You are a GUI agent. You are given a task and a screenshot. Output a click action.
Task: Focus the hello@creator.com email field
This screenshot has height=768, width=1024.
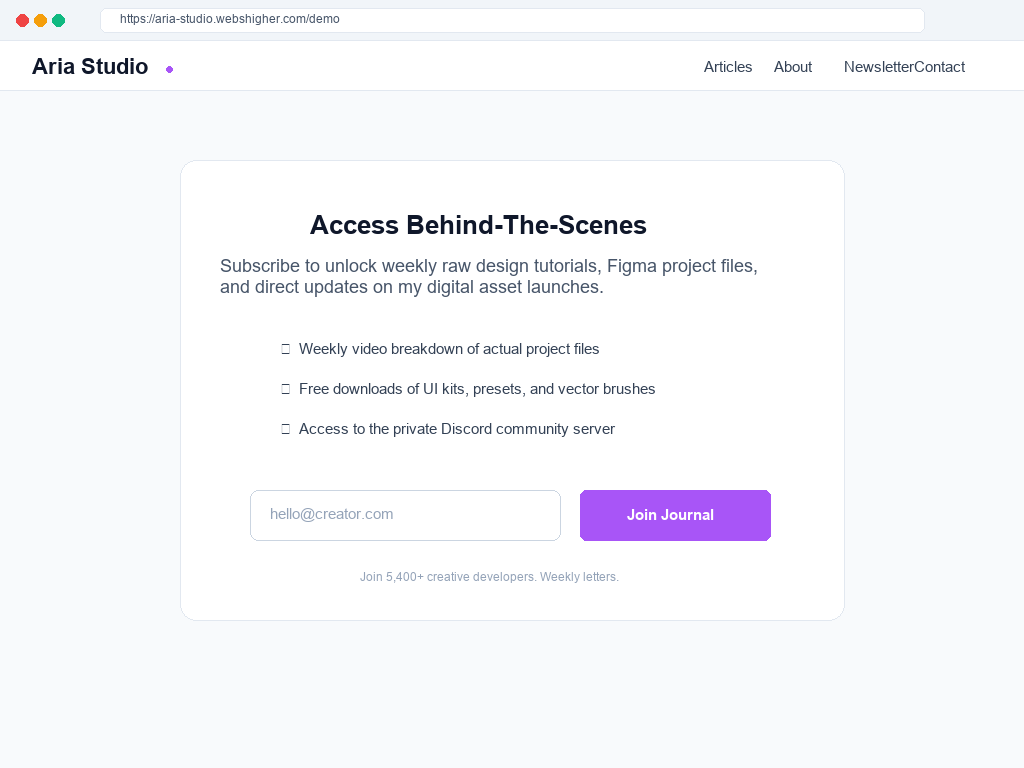pos(405,515)
